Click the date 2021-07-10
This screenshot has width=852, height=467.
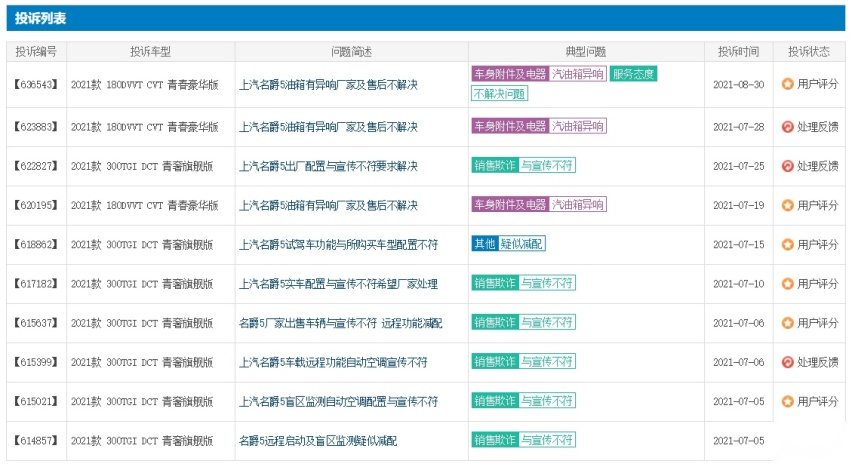[738, 284]
